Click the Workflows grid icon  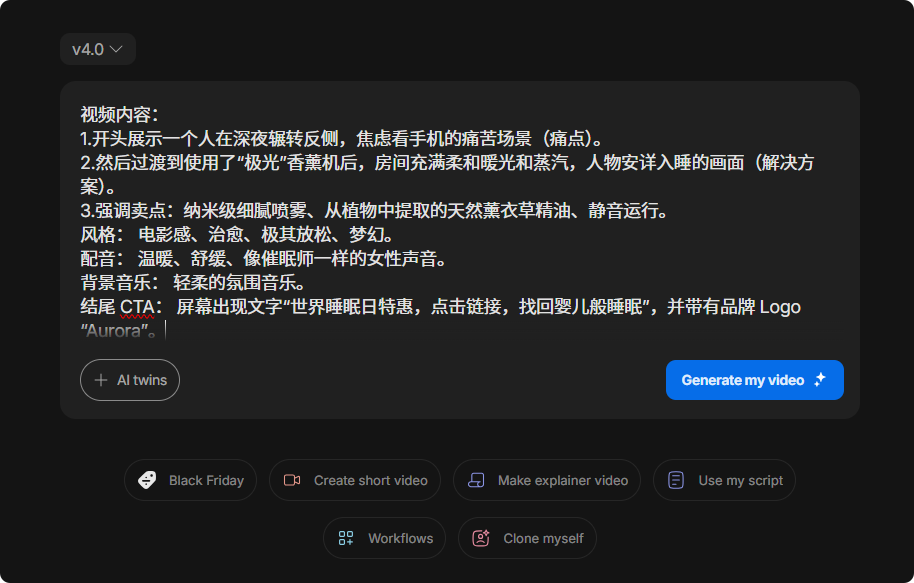tap(346, 538)
